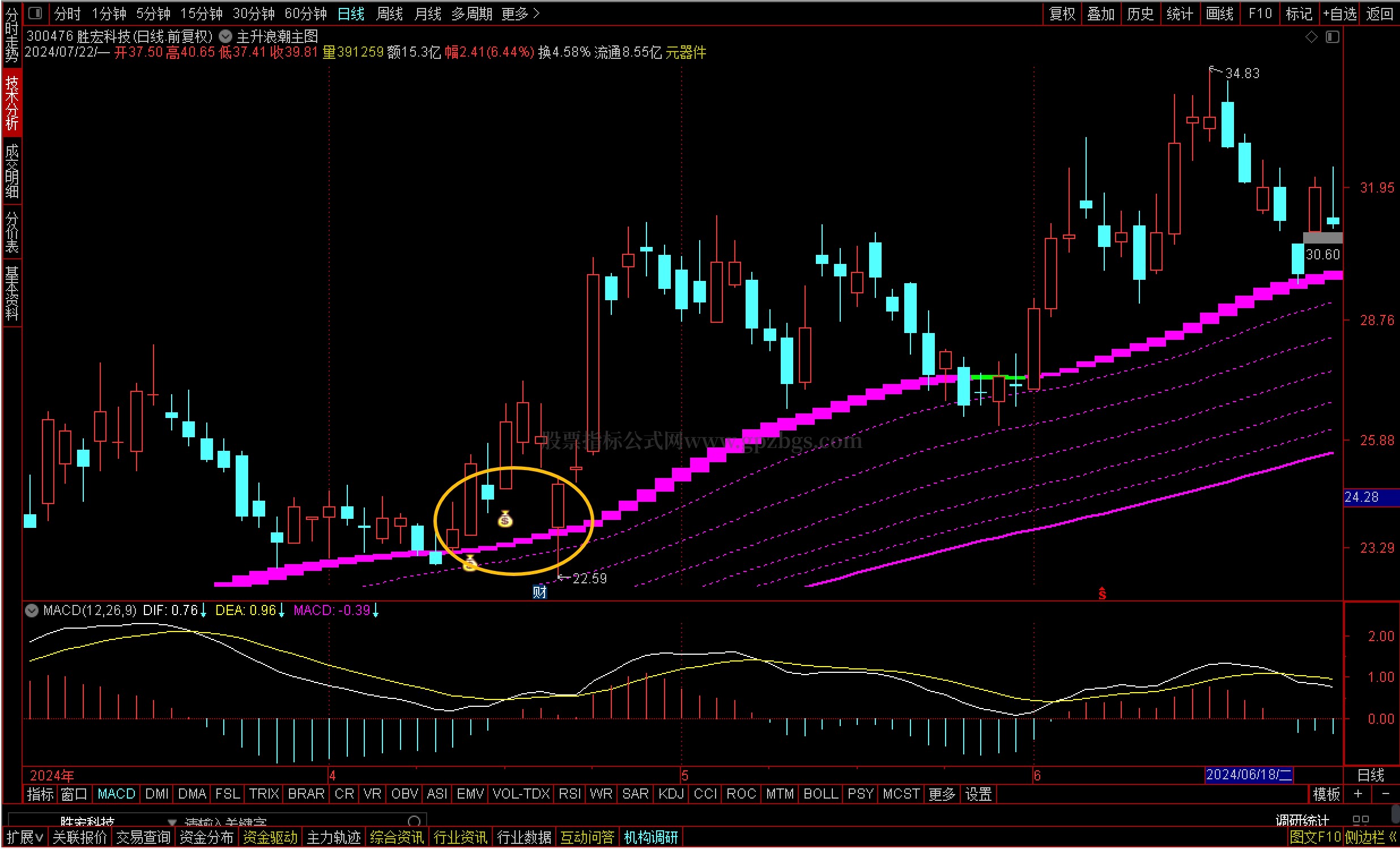Click the 叠加 overlay button
This screenshot has height=849, width=1400.
[1101, 13]
